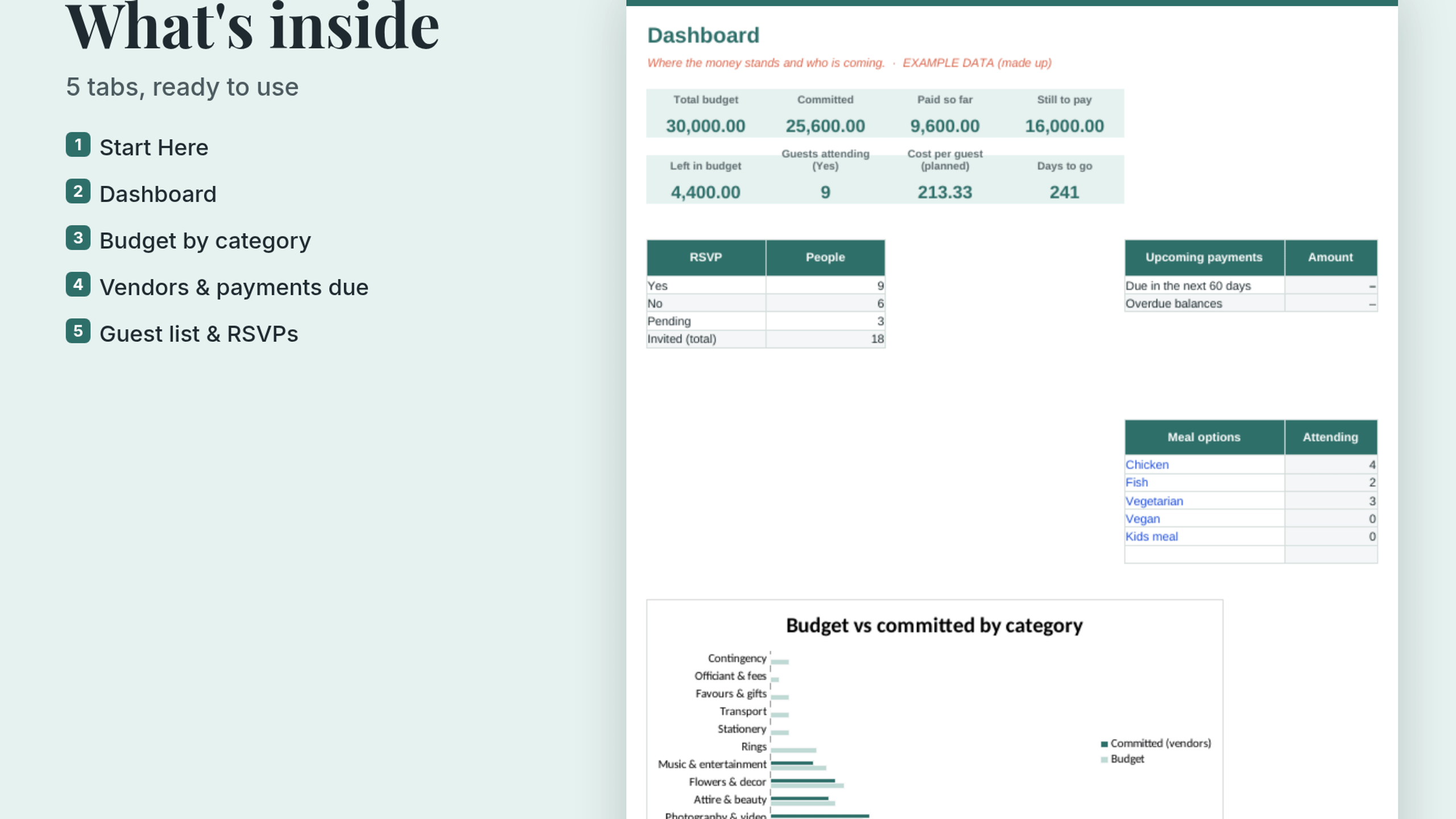Select 'Vendors & payments due' list entry
This screenshot has height=819, width=1456.
coord(234,287)
